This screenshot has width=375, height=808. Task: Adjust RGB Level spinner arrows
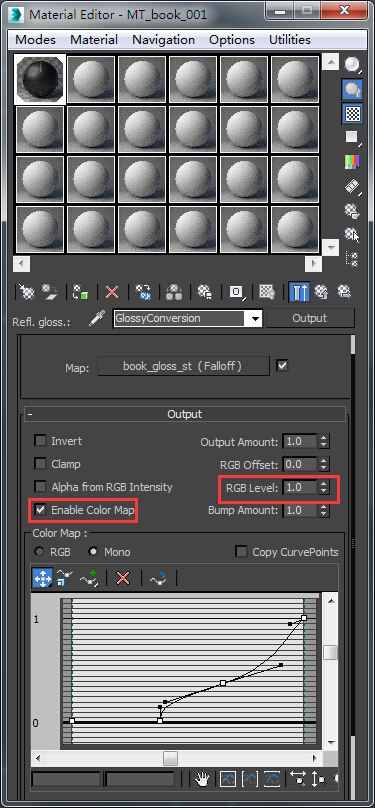[x=323, y=487]
